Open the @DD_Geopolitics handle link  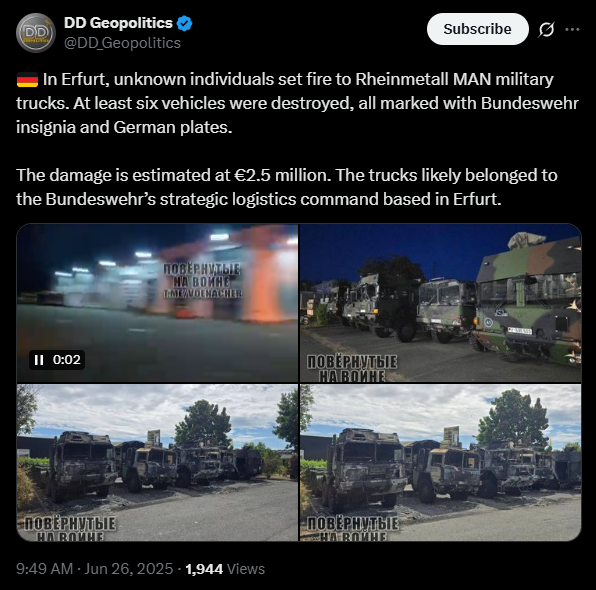122,43
